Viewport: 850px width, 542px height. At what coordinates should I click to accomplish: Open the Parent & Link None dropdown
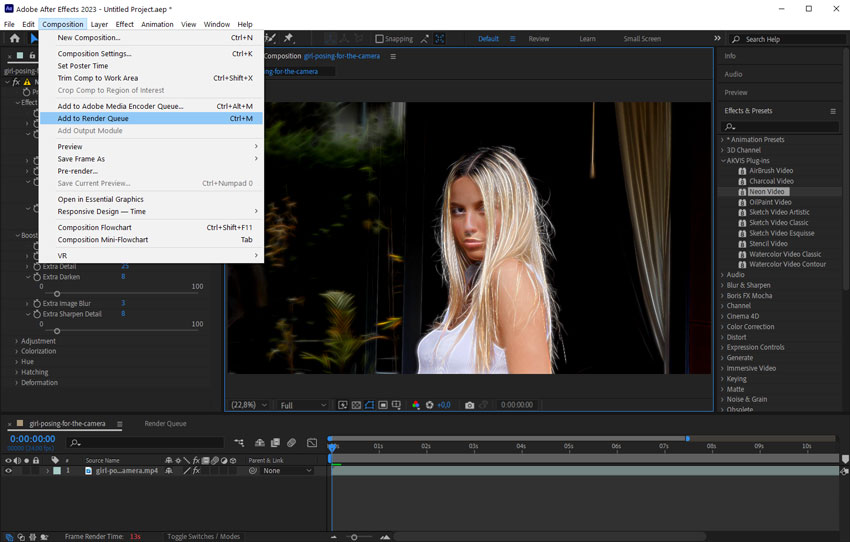pos(287,471)
